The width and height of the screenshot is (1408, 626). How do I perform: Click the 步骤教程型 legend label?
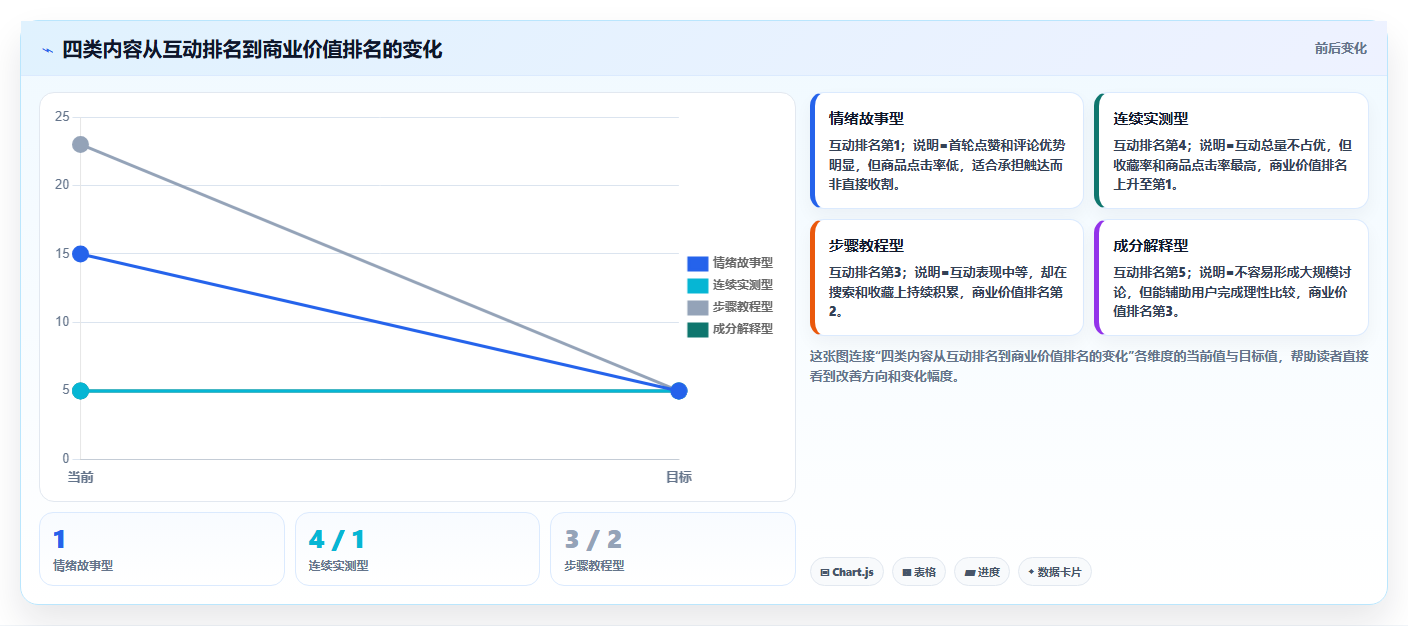click(x=743, y=307)
